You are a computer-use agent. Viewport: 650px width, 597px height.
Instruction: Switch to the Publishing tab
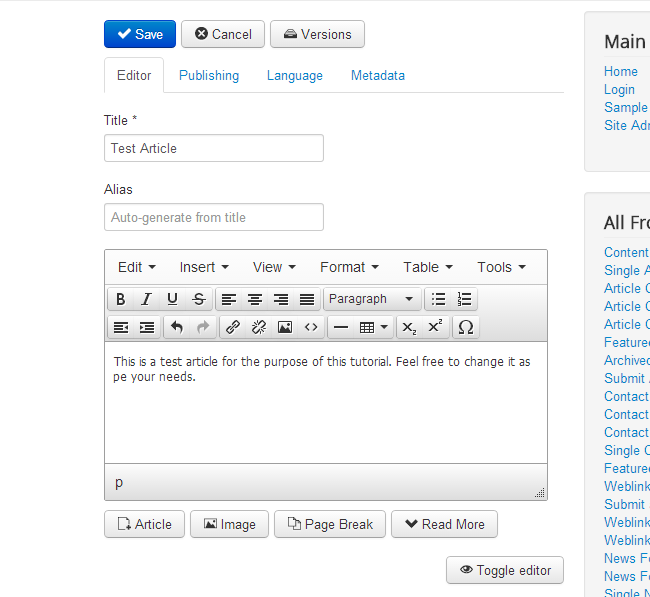point(209,75)
